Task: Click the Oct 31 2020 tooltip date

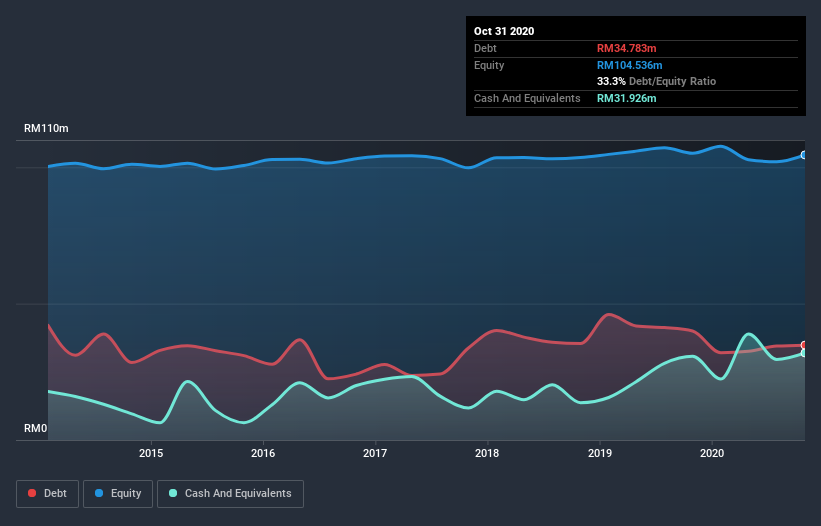Action: point(504,31)
